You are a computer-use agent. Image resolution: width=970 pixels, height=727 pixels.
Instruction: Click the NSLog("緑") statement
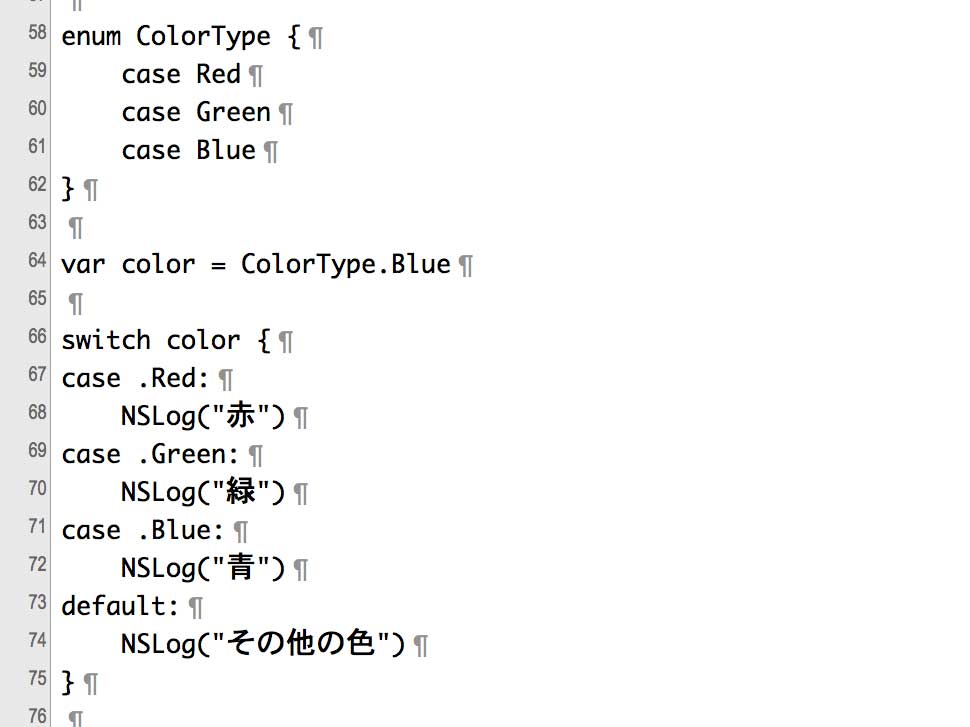pyautogui.click(x=203, y=493)
